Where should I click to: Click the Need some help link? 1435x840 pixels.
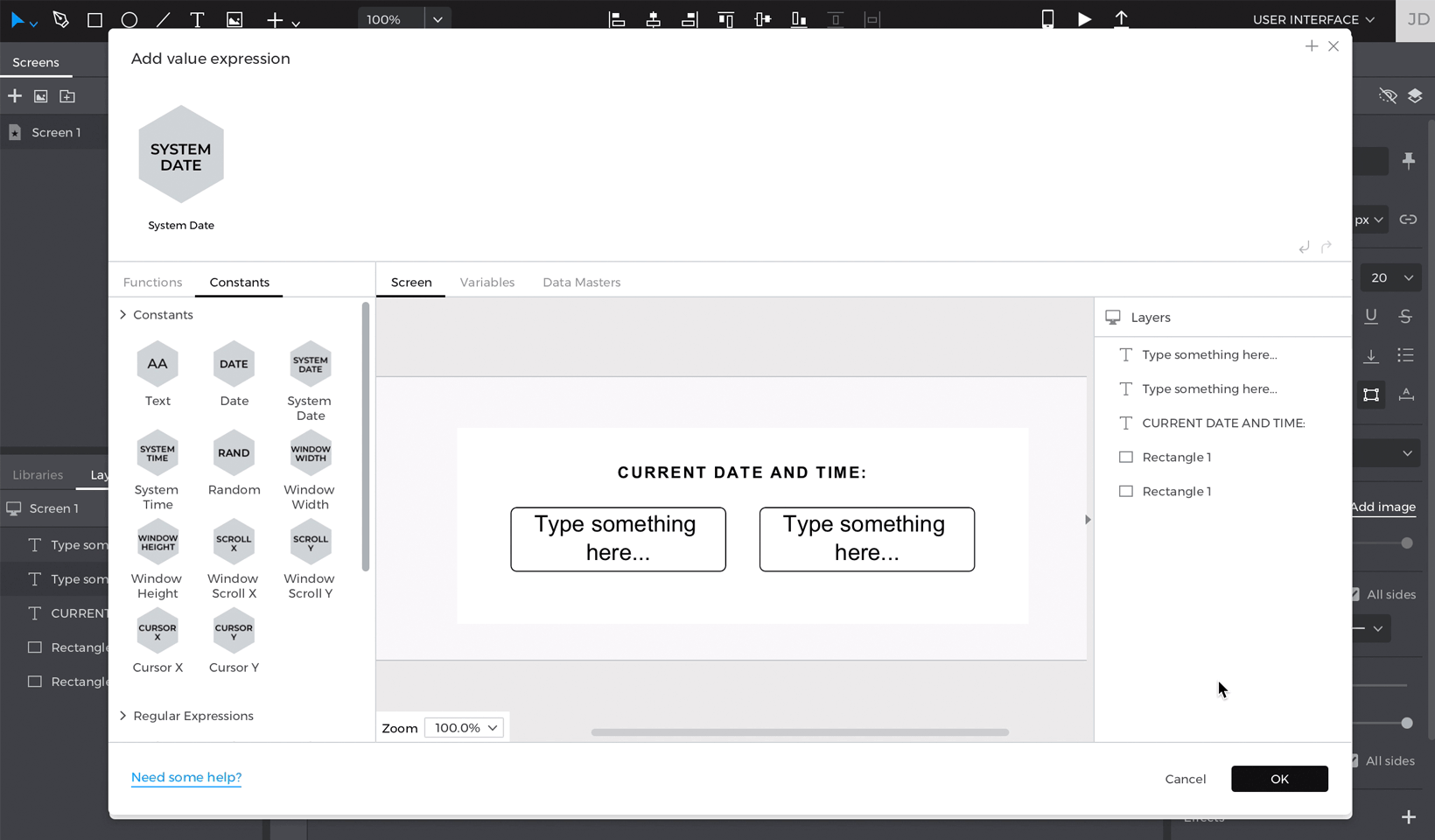(185, 777)
